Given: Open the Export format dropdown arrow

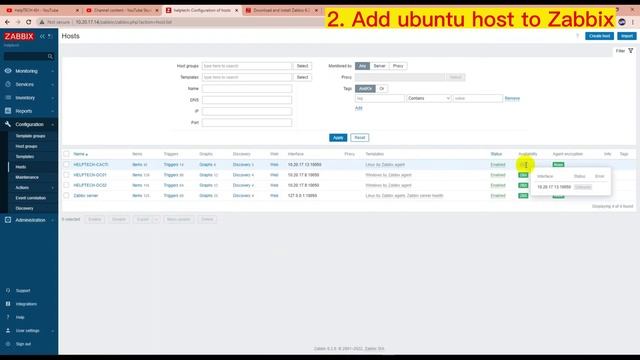Looking at the screenshot, I should point(156,220).
